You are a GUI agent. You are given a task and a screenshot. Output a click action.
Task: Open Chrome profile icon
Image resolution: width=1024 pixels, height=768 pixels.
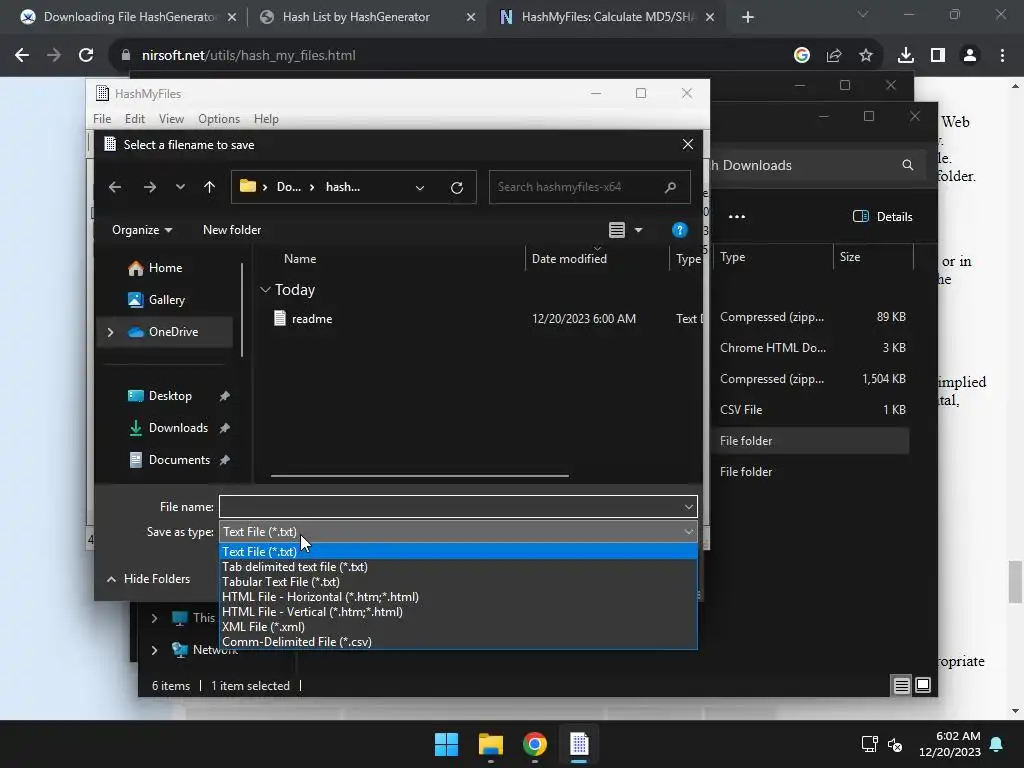point(970,56)
